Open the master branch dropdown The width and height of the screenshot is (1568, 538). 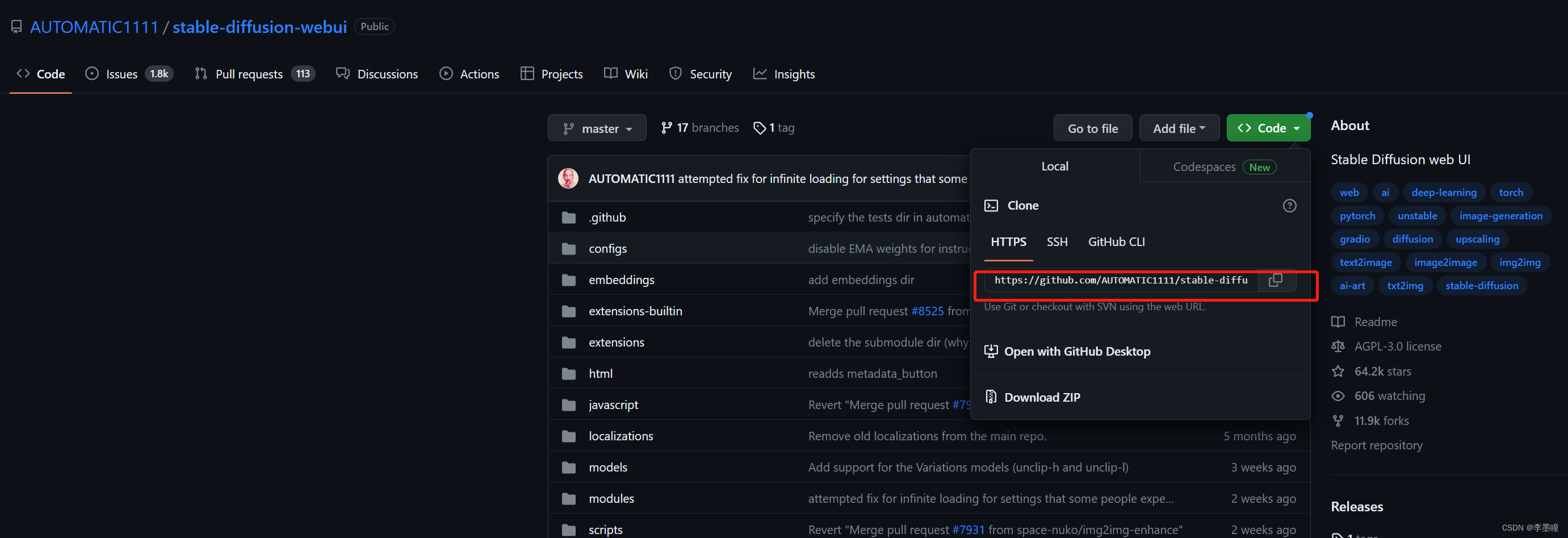pos(597,128)
